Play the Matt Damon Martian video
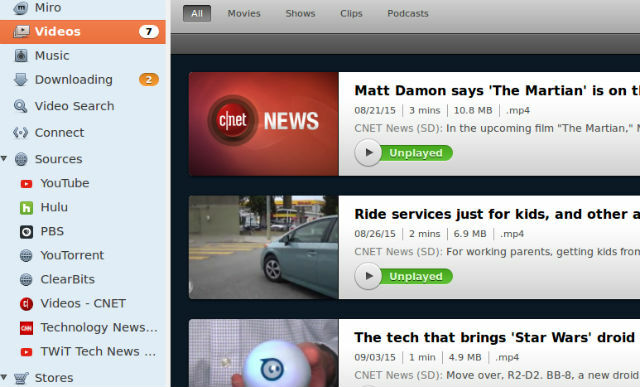 pos(368,153)
